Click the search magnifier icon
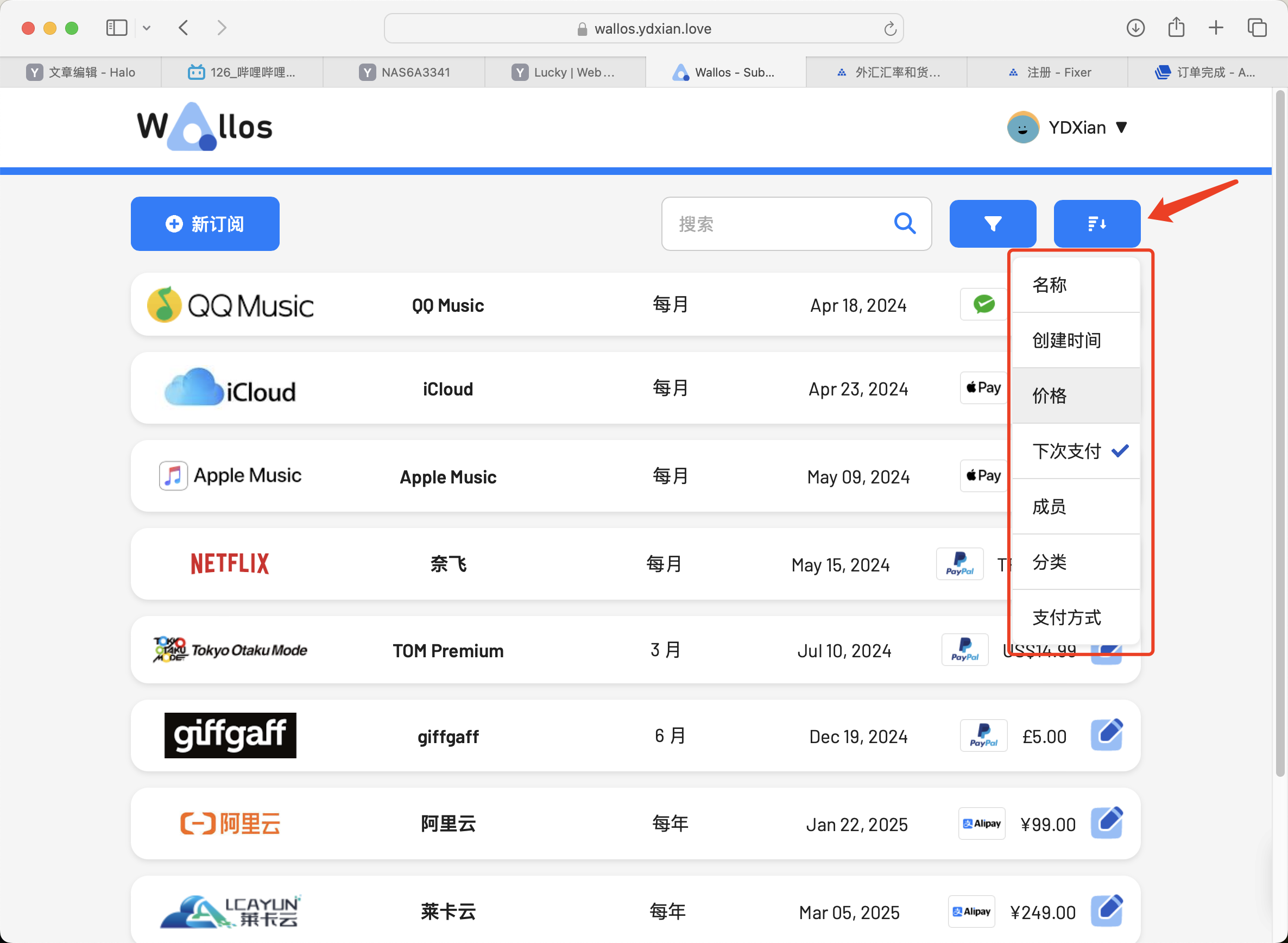1288x943 pixels. tap(905, 223)
